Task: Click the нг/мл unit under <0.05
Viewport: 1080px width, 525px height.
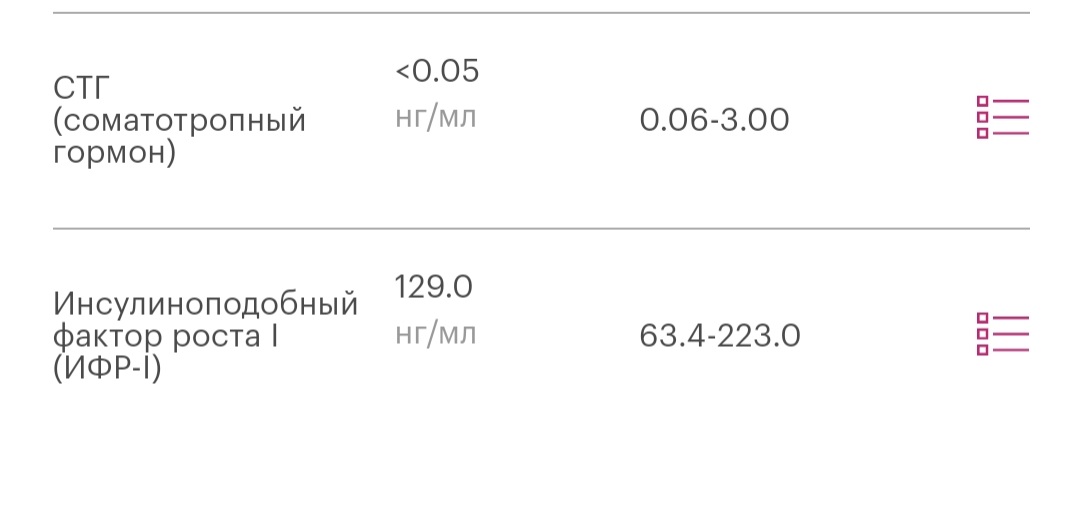Action: [436, 118]
